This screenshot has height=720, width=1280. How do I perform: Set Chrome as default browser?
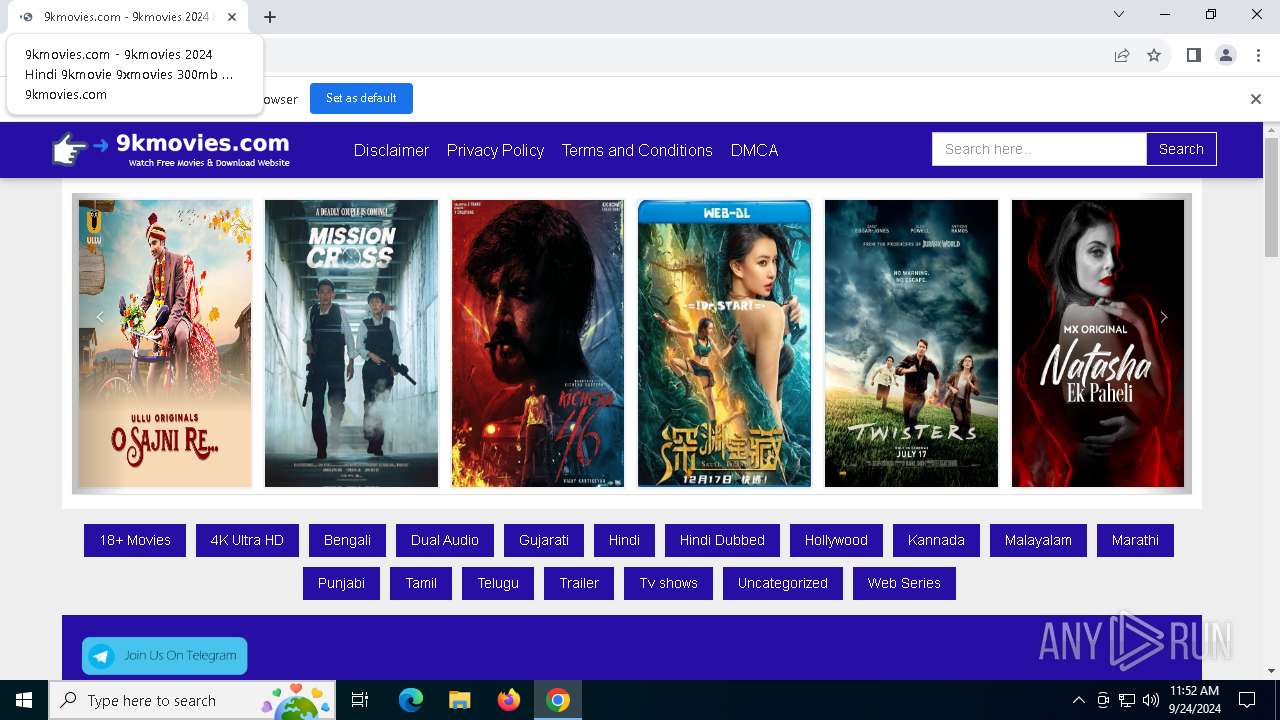click(361, 98)
